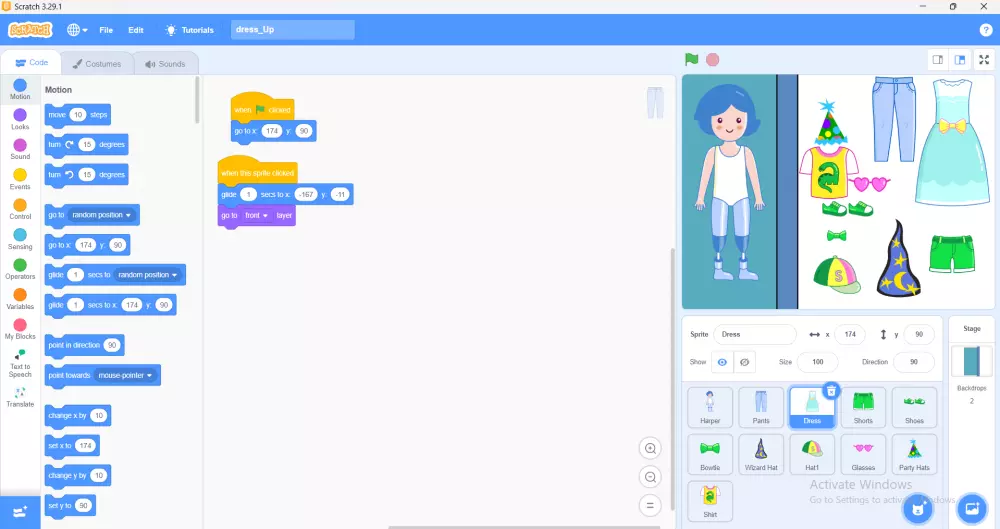Select the Control block category
Viewport: 1000px width, 529px height.
[x=20, y=209]
